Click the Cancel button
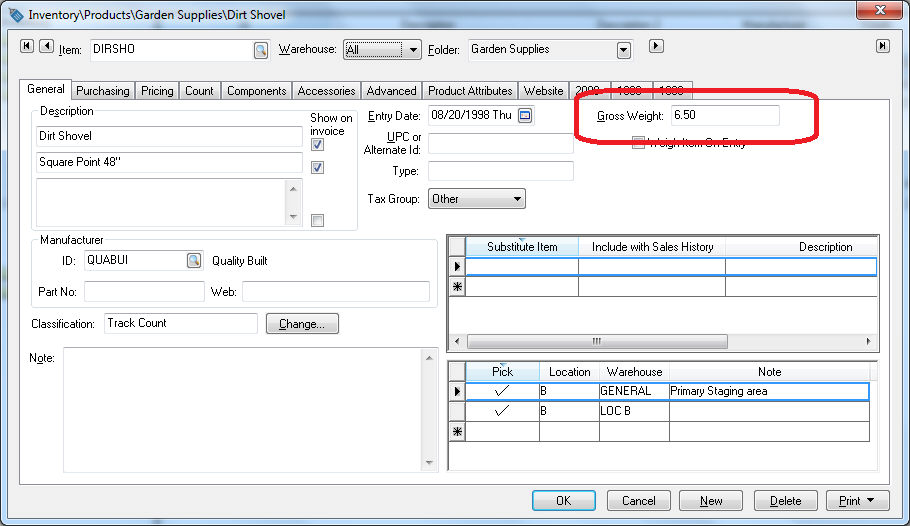 [638, 500]
